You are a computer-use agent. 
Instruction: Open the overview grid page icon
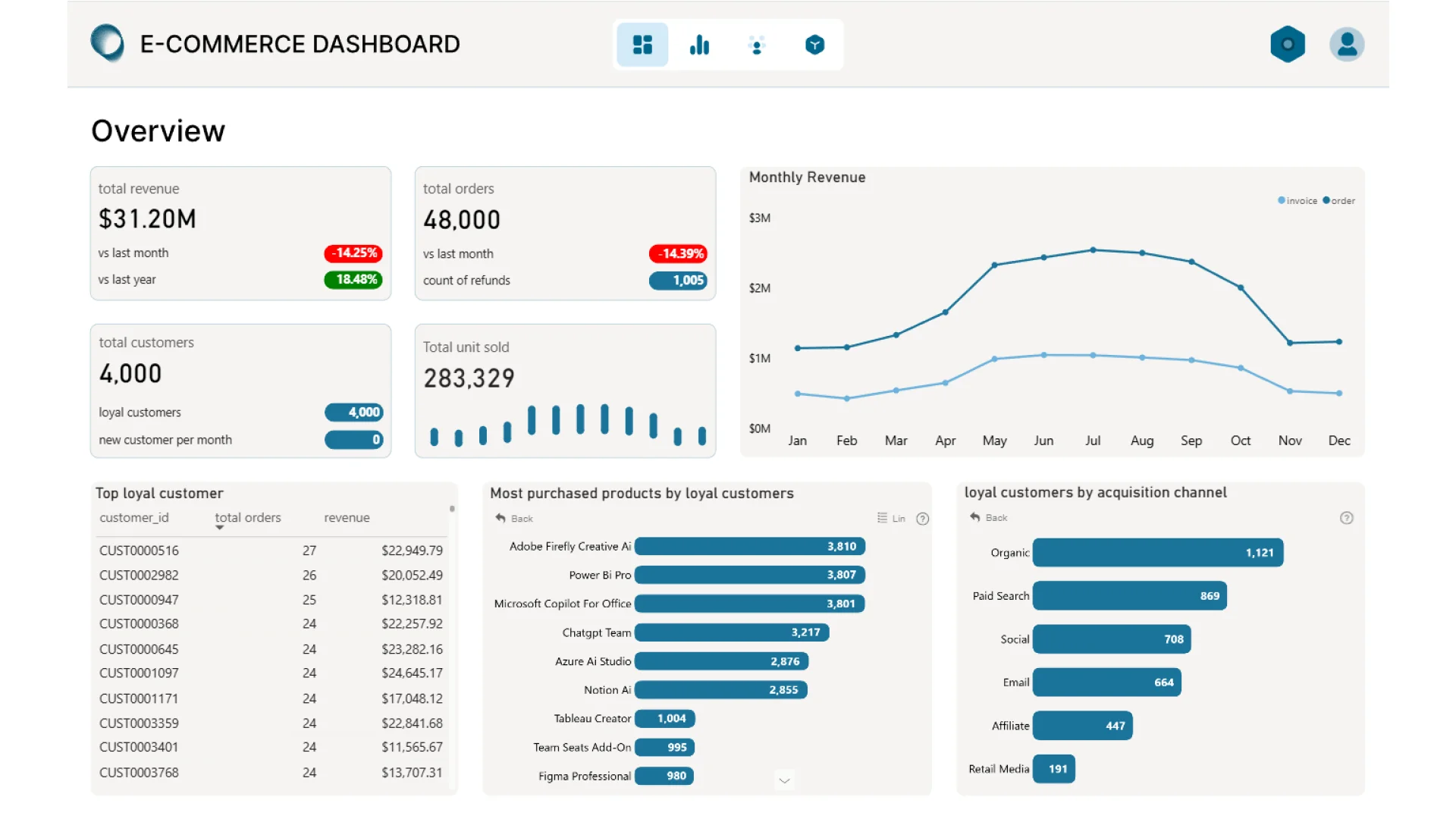pos(642,45)
